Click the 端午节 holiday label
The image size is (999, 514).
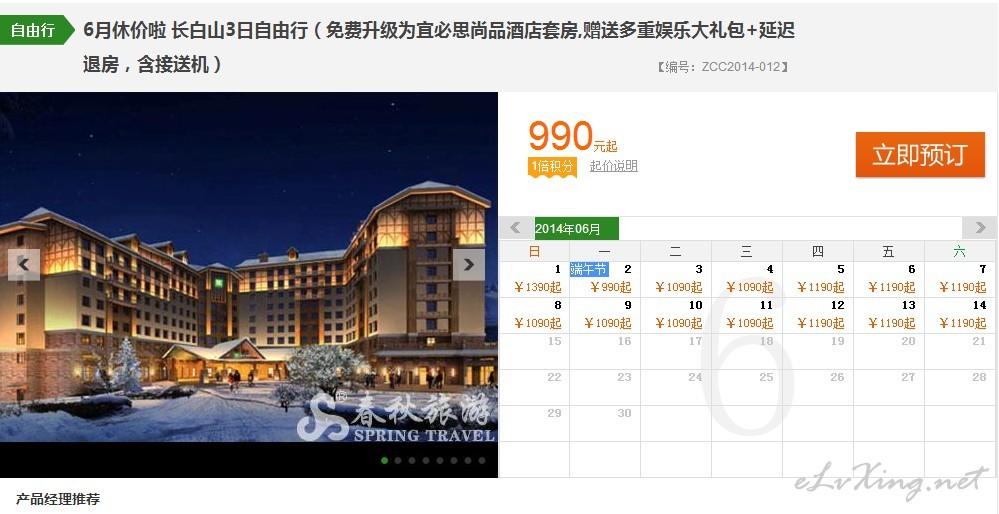[589, 269]
